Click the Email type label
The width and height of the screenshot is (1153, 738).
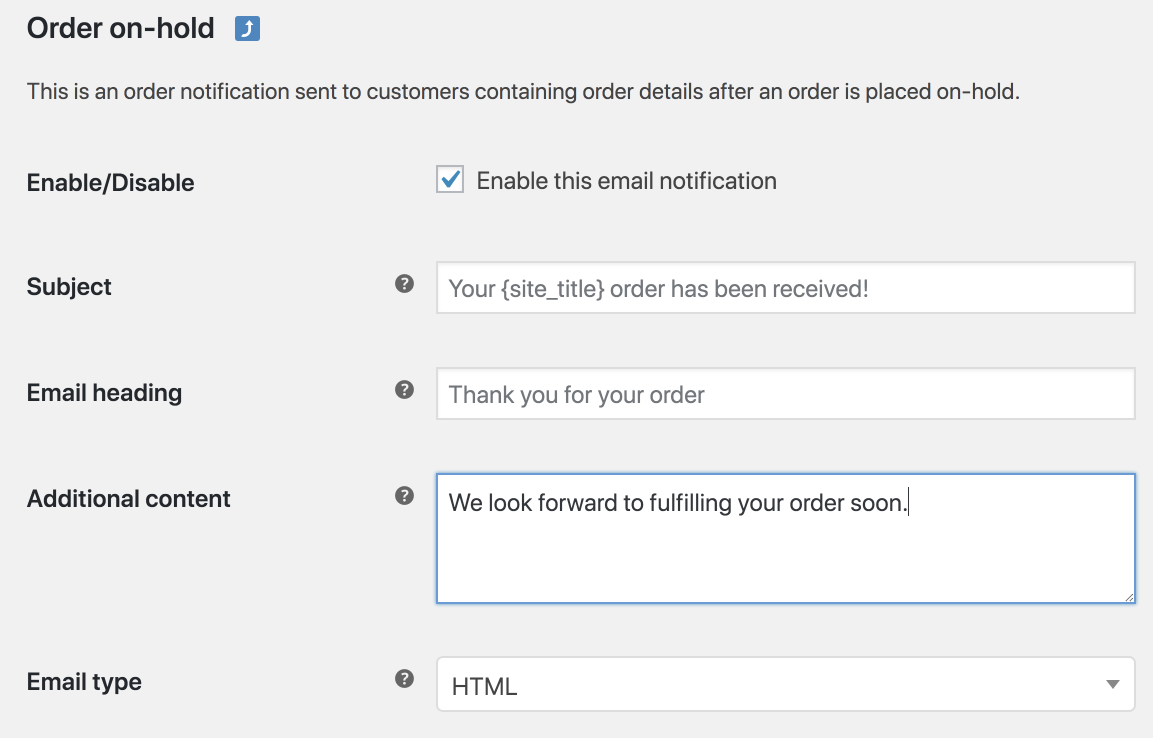point(84,682)
